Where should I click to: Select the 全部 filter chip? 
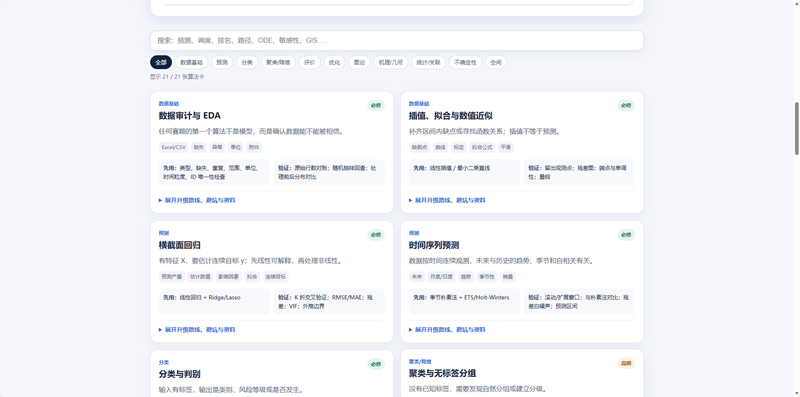[x=161, y=62]
